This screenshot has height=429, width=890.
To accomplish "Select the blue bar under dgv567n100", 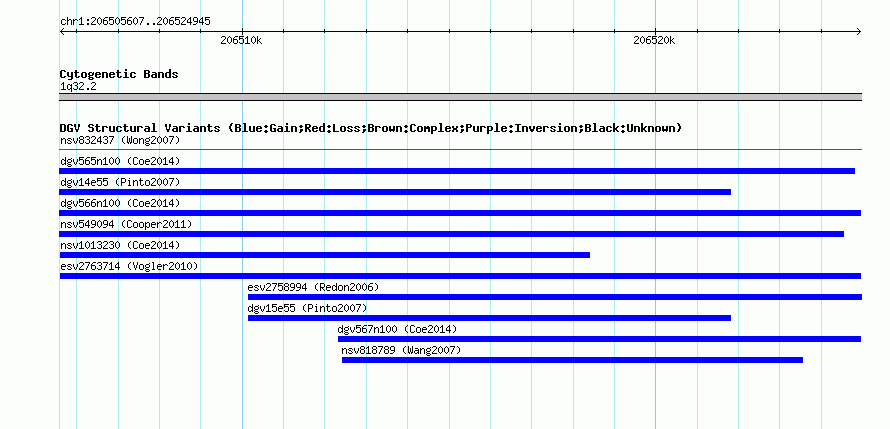I will click(599, 339).
